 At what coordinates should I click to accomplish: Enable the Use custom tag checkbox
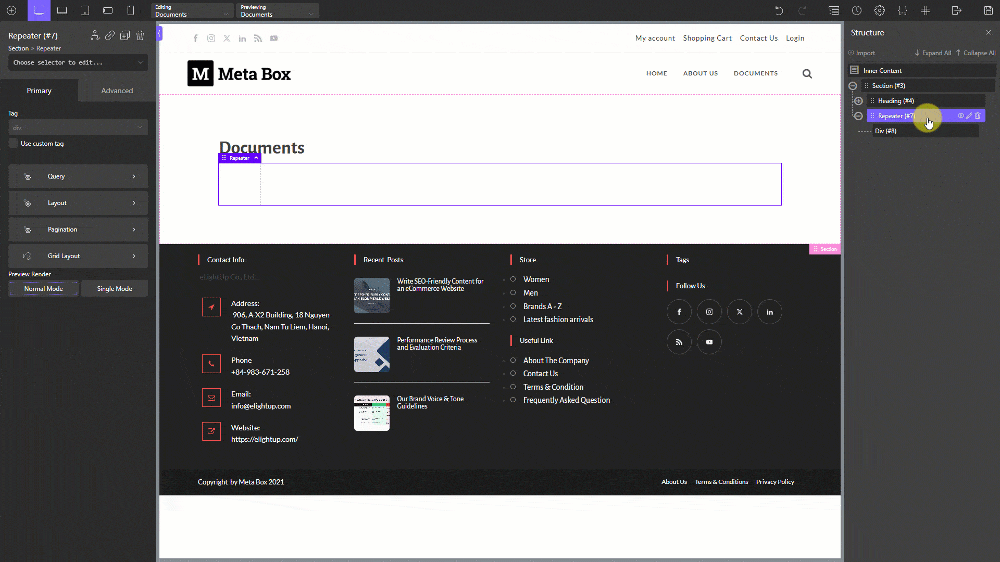tap(13, 144)
